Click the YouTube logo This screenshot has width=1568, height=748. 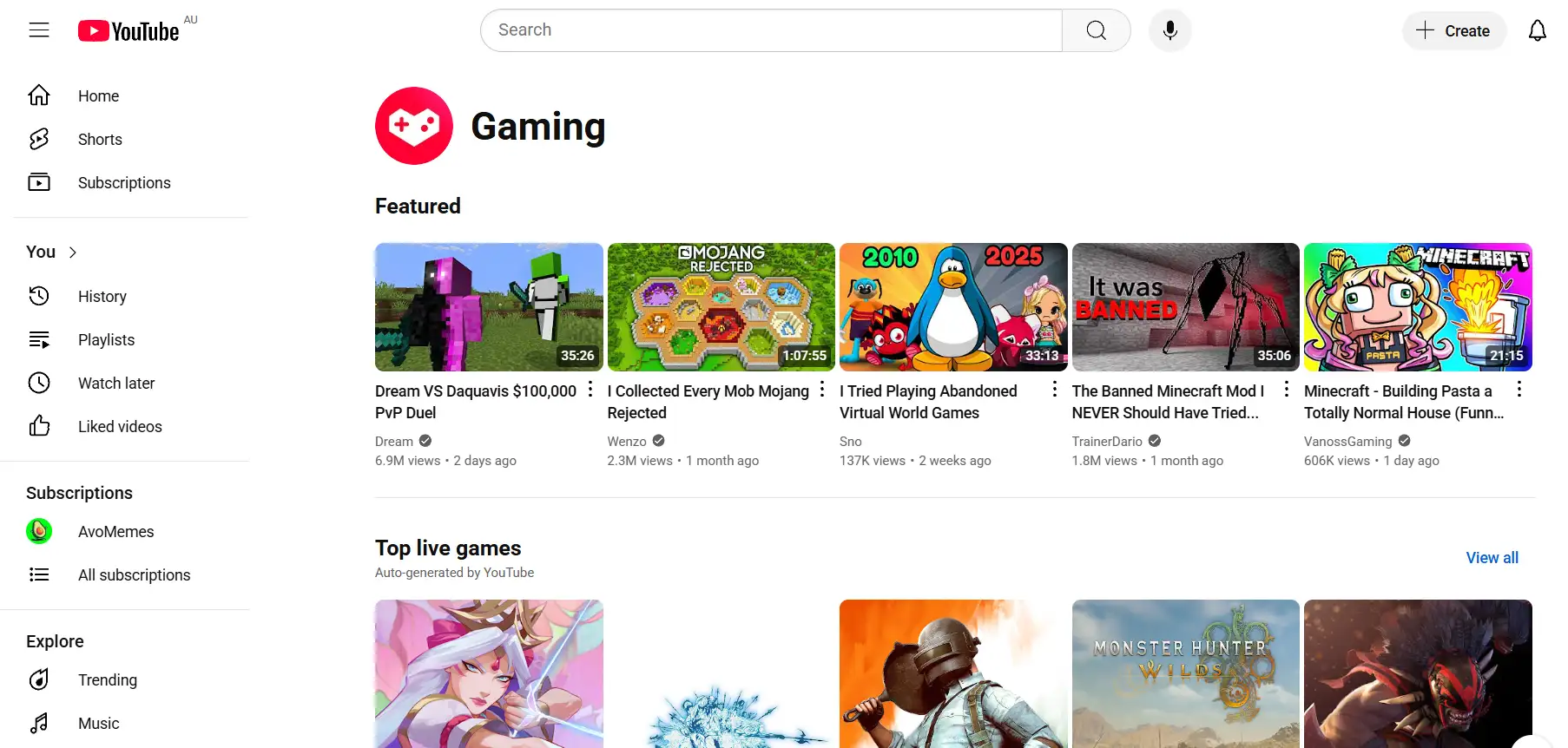click(x=128, y=31)
